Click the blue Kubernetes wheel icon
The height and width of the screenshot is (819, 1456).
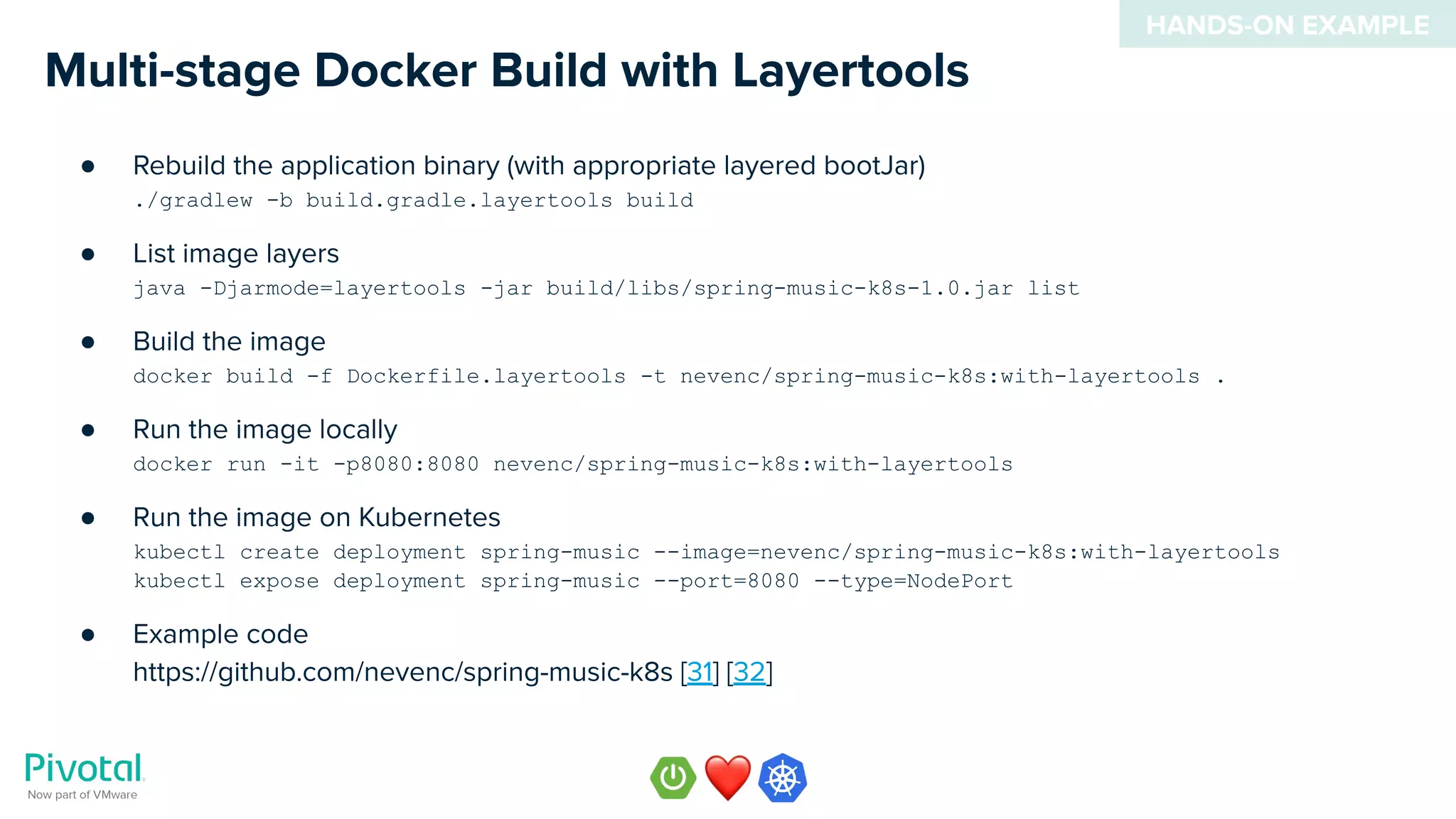coord(782,778)
